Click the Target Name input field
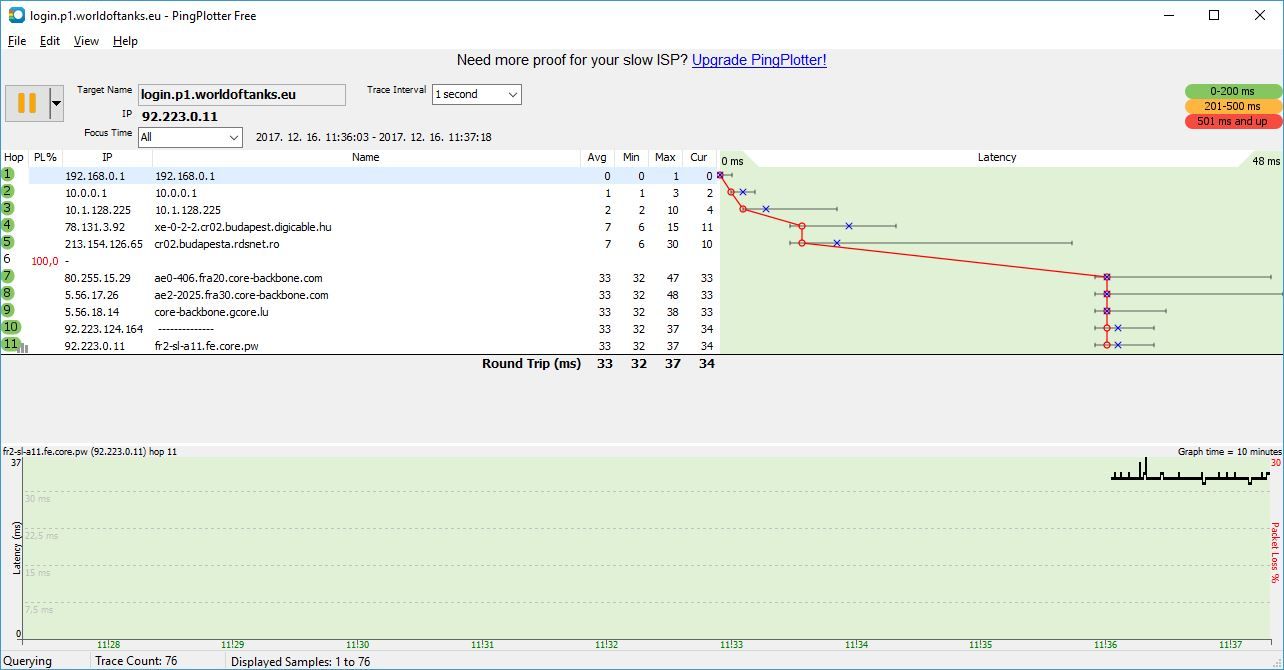This screenshot has width=1284, height=670. coord(242,95)
